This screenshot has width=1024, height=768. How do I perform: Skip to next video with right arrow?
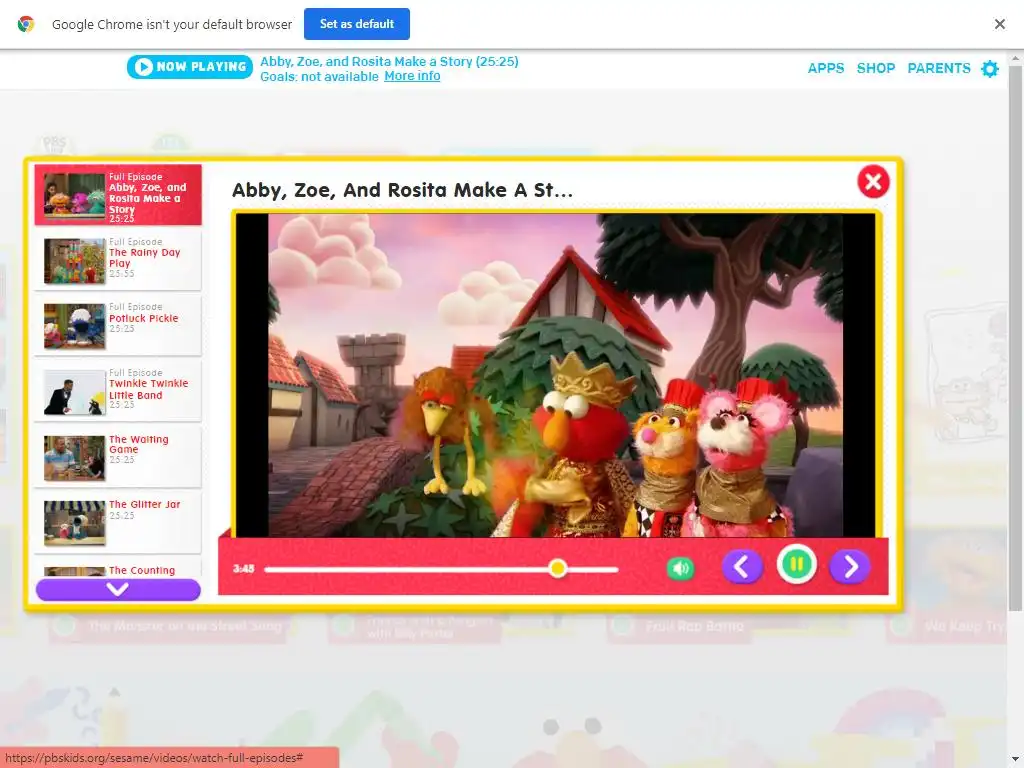850,566
